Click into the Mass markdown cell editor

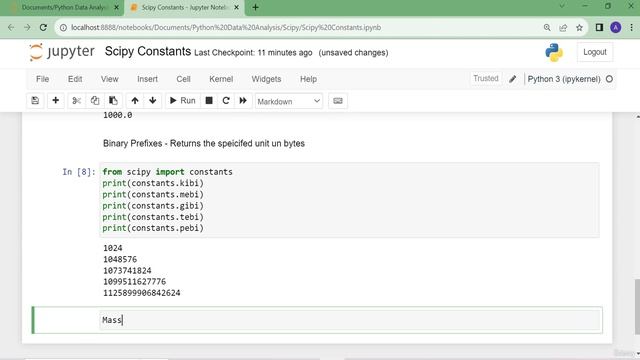click(350, 320)
